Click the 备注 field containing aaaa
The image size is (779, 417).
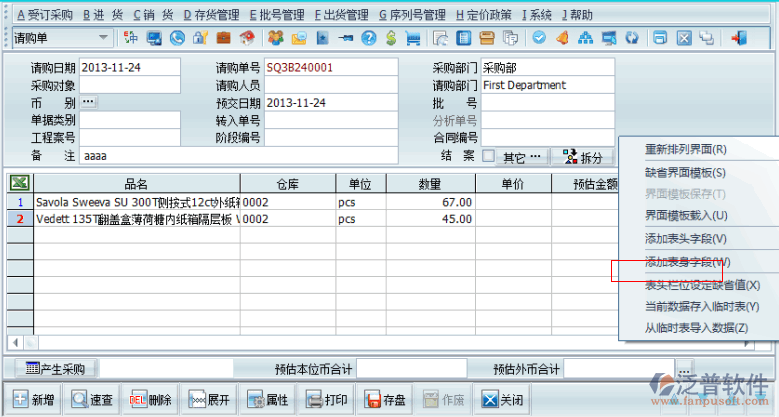pos(238,156)
